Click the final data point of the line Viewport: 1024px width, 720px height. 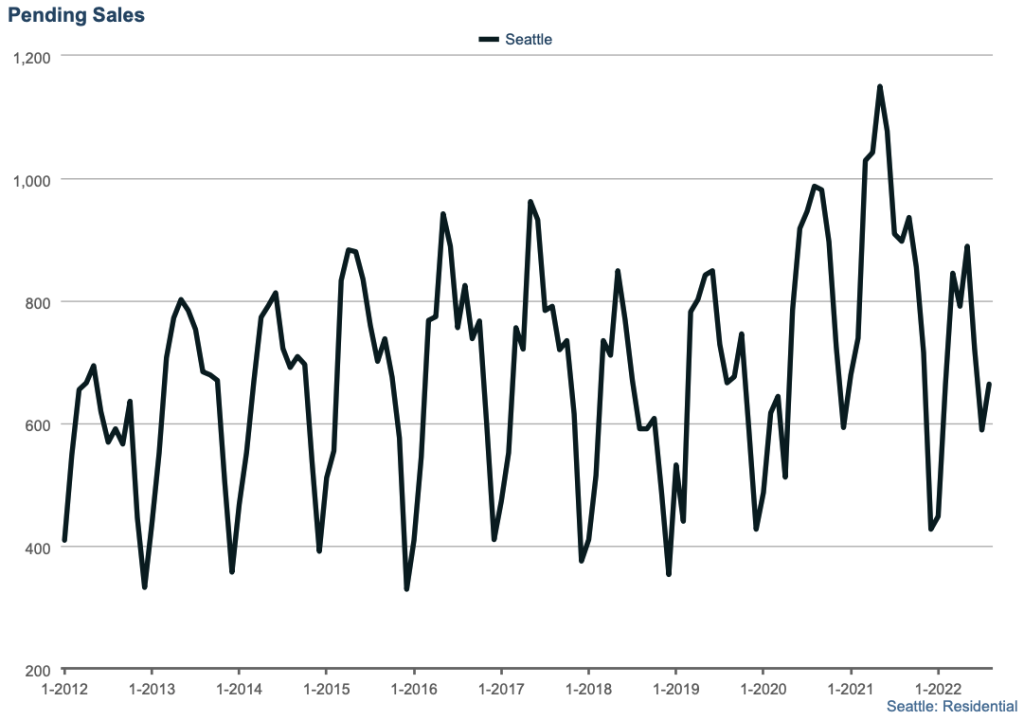[x=990, y=384]
